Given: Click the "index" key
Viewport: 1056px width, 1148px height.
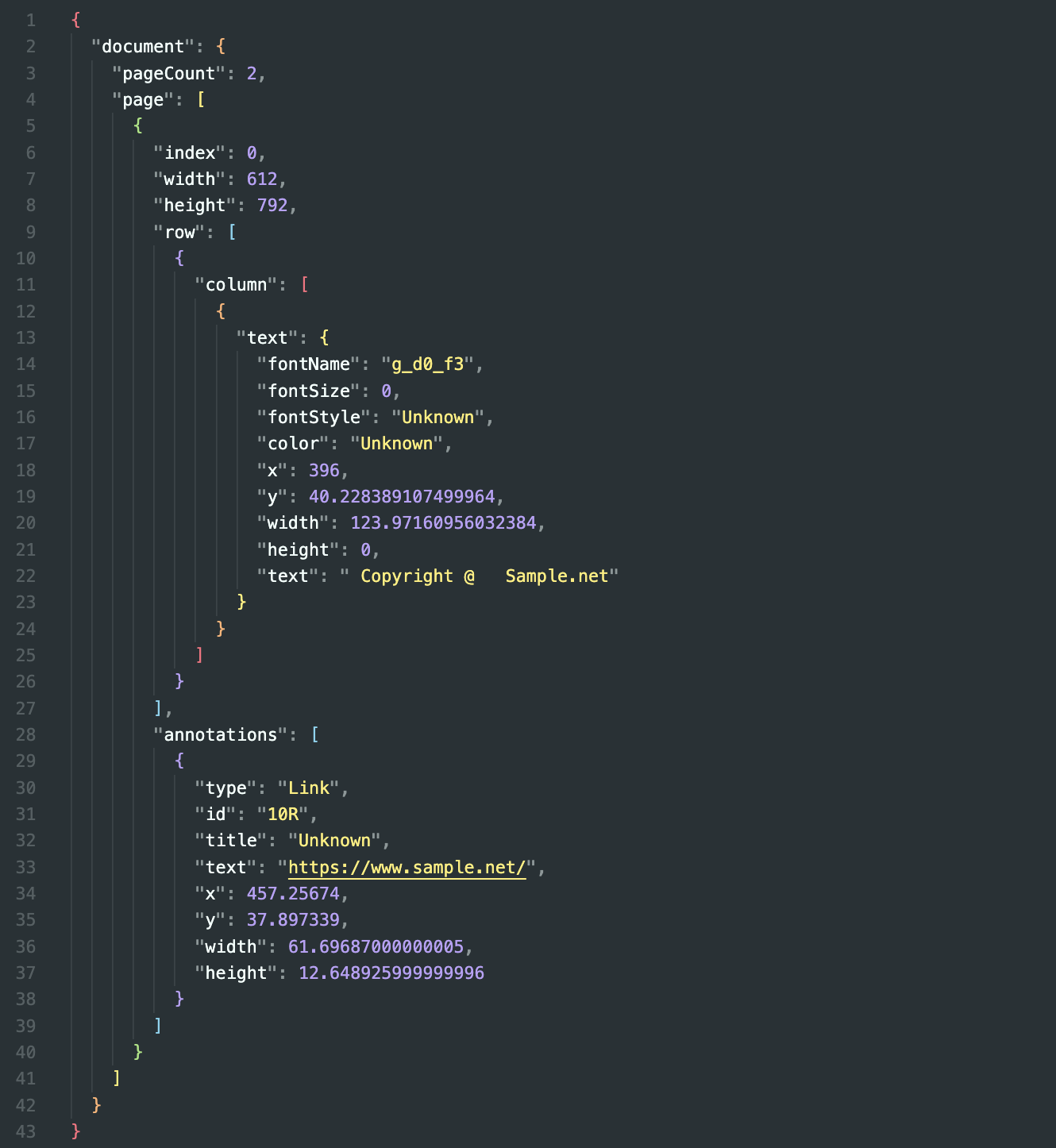Looking at the screenshot, I should tap(190, 152).
